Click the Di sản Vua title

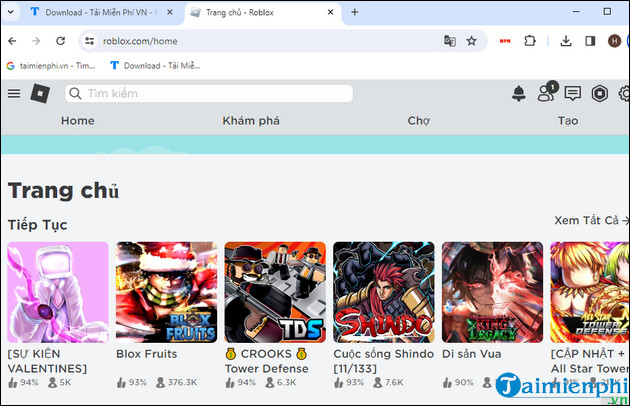[x=471, y=354]
